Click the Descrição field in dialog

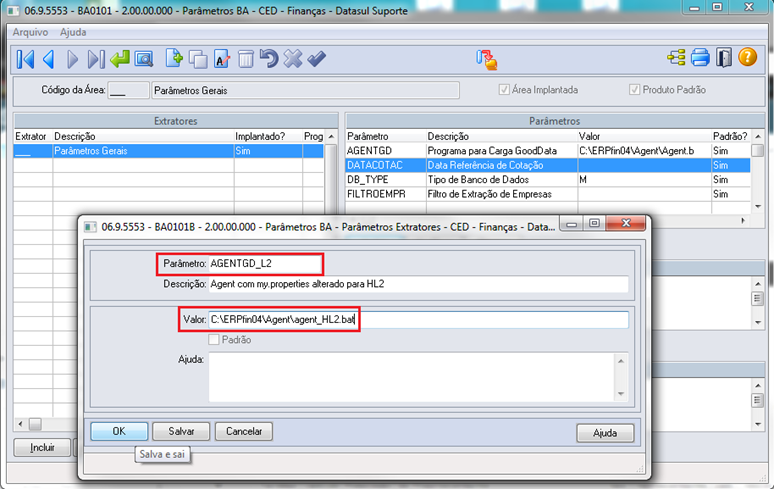point(419,284)
